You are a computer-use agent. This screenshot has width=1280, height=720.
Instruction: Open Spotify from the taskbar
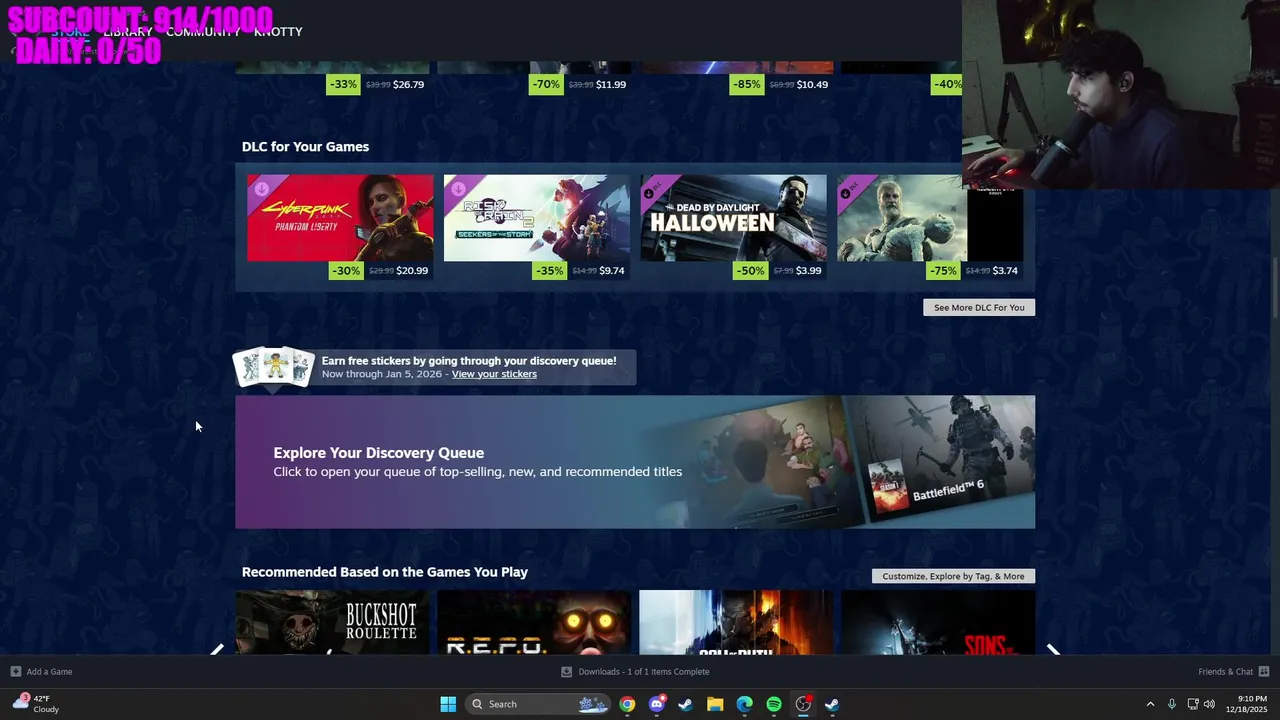(x=774, y=704)
